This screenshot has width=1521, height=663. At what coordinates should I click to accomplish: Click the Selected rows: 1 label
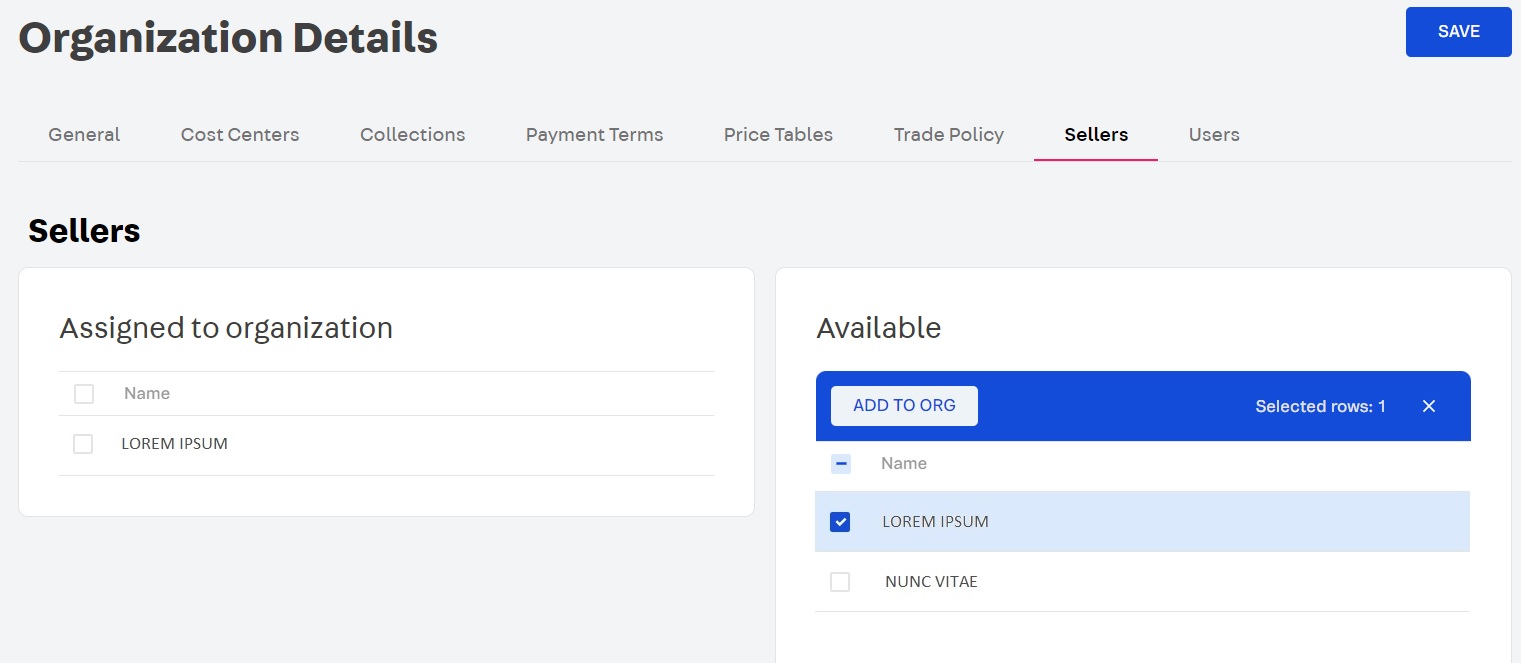(1320, 406)
